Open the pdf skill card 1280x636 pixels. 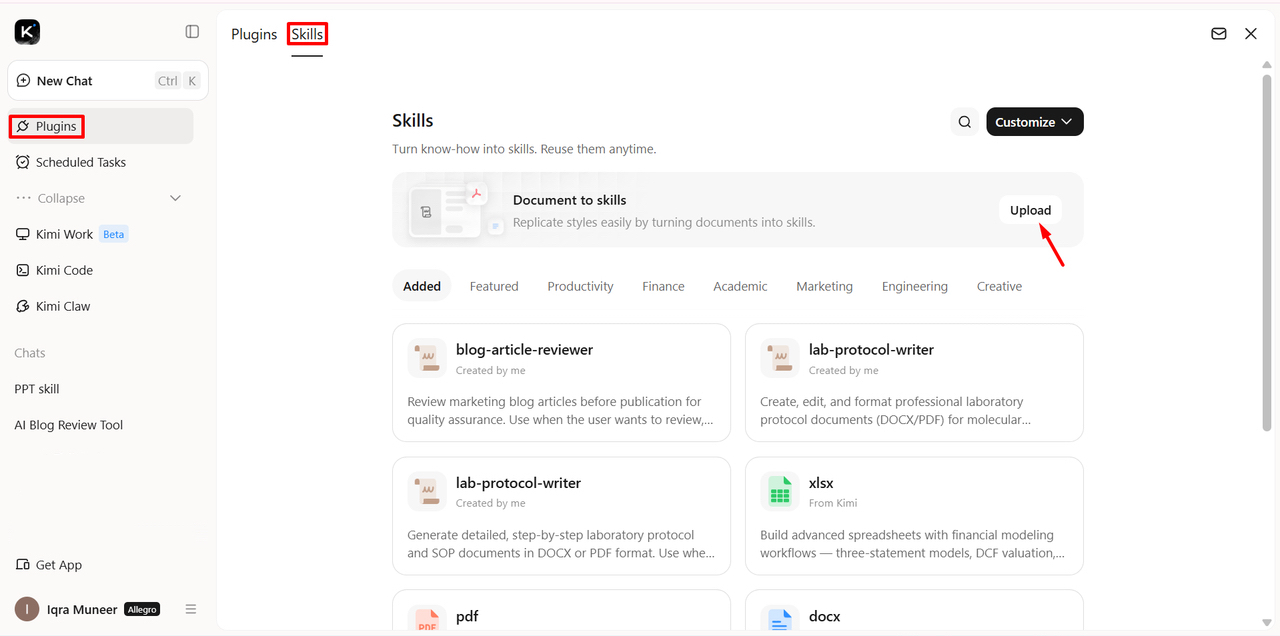click(561, 612)
